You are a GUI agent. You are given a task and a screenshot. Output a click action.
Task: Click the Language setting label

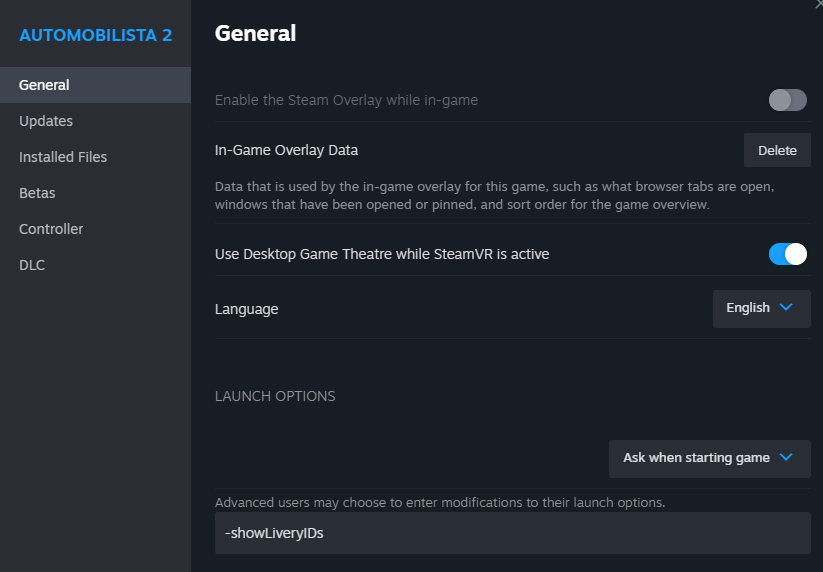[247, 309]
